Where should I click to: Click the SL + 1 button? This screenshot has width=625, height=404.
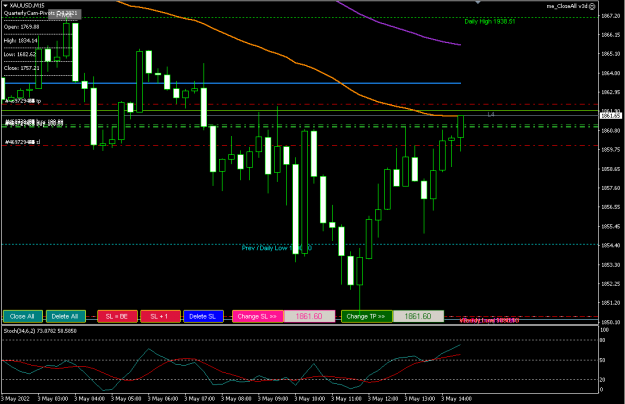pos(160,316)
